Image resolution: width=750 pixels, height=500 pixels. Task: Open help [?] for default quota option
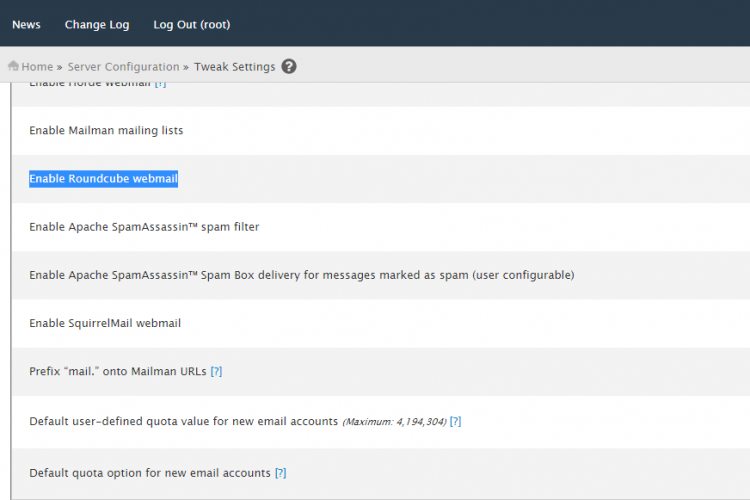point(280,473)
